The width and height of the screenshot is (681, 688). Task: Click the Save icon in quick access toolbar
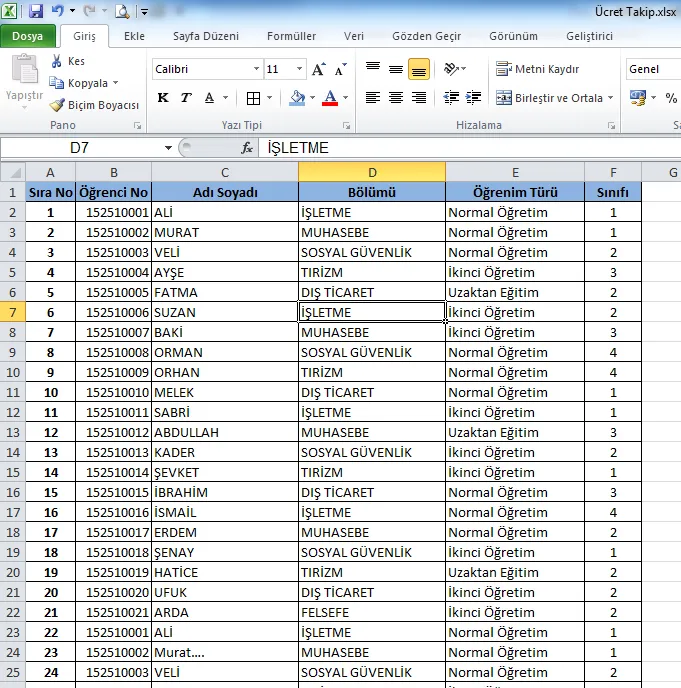coord(36,12)
